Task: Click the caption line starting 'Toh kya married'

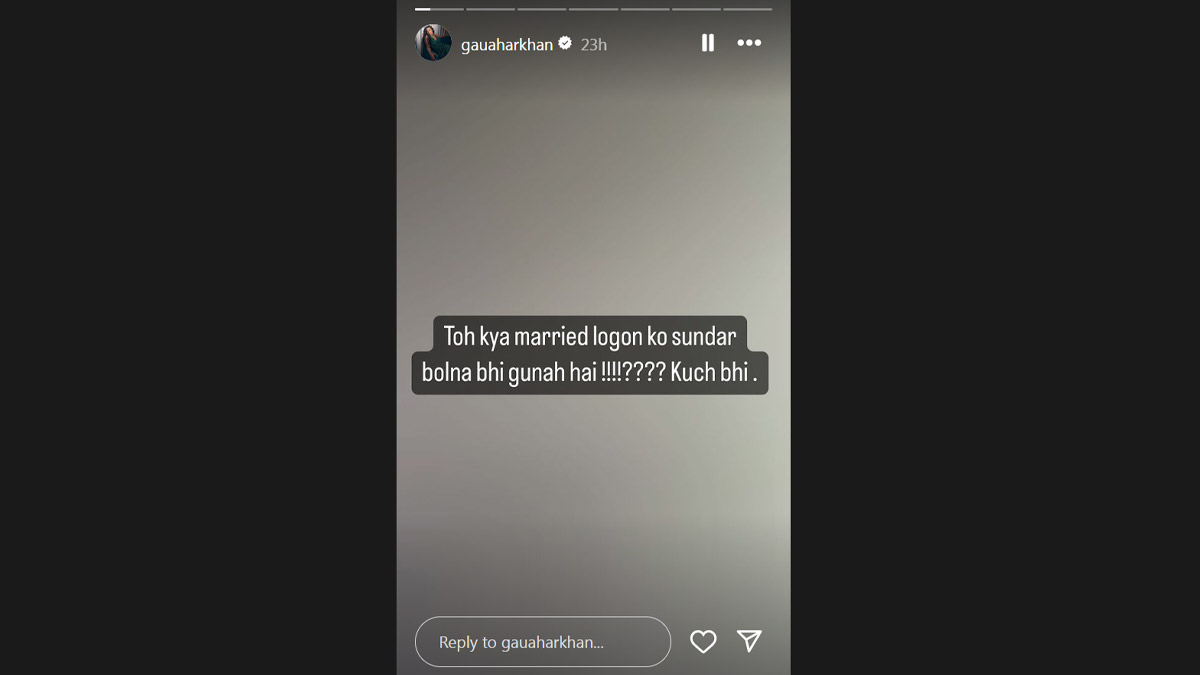Action: (590, 336)
